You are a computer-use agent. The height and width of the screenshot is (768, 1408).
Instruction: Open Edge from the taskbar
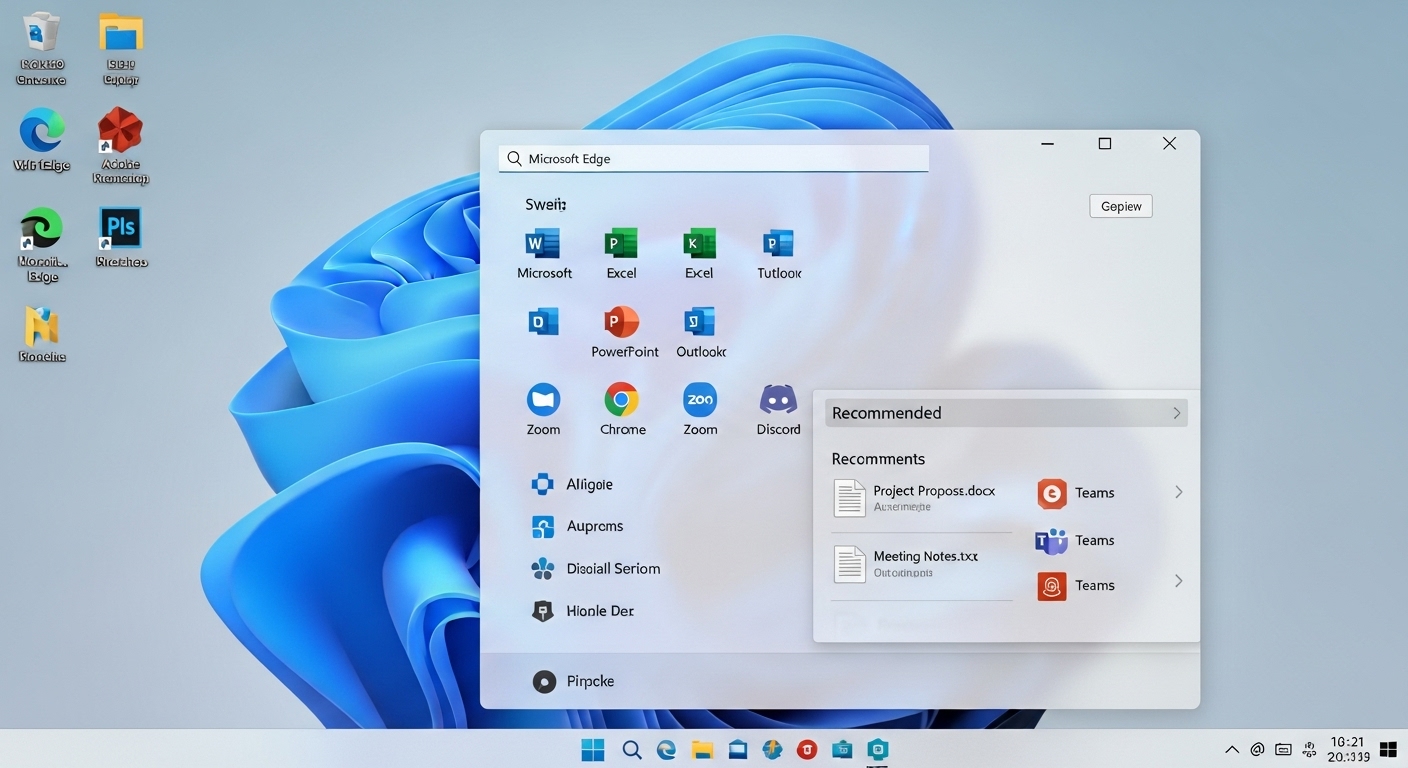pos(666,749)
